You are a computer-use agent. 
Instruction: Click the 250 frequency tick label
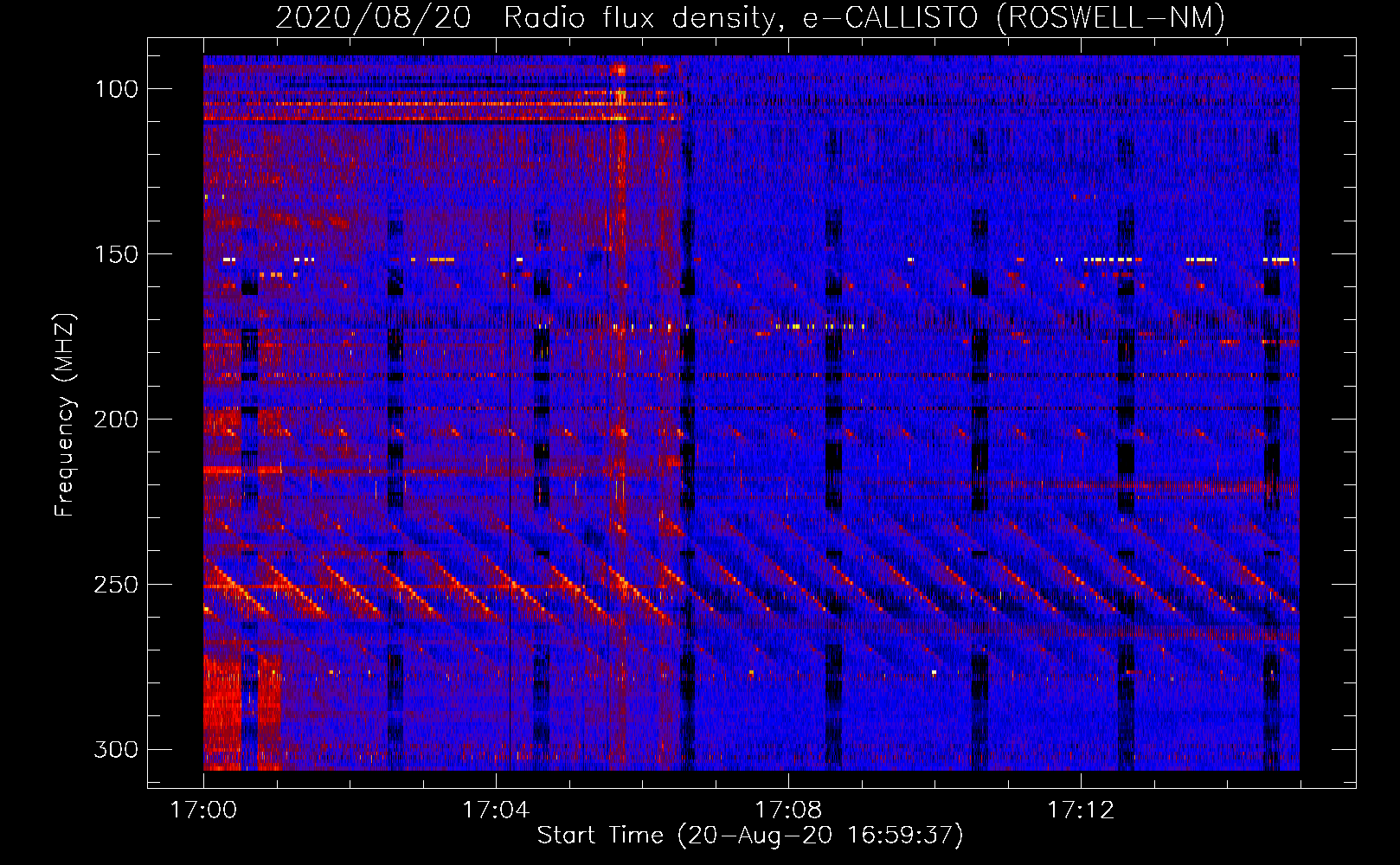[x=116, y=585]
